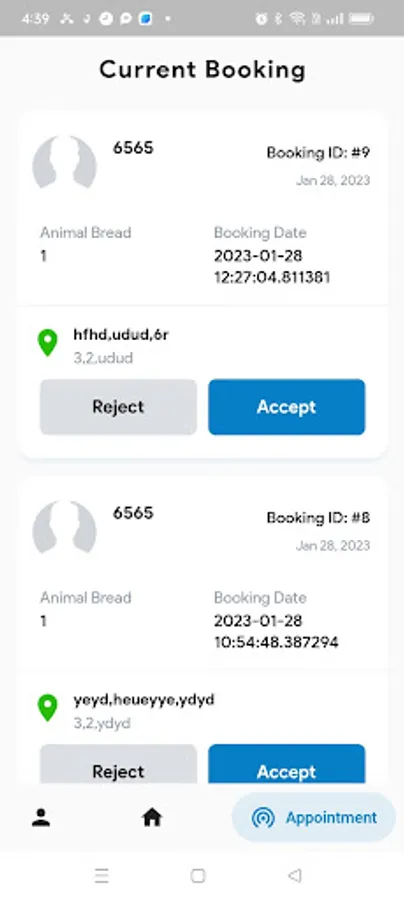Tap the Android home square icon
Viewport: 404px width, 900px height.
click(x=198, y=875)
